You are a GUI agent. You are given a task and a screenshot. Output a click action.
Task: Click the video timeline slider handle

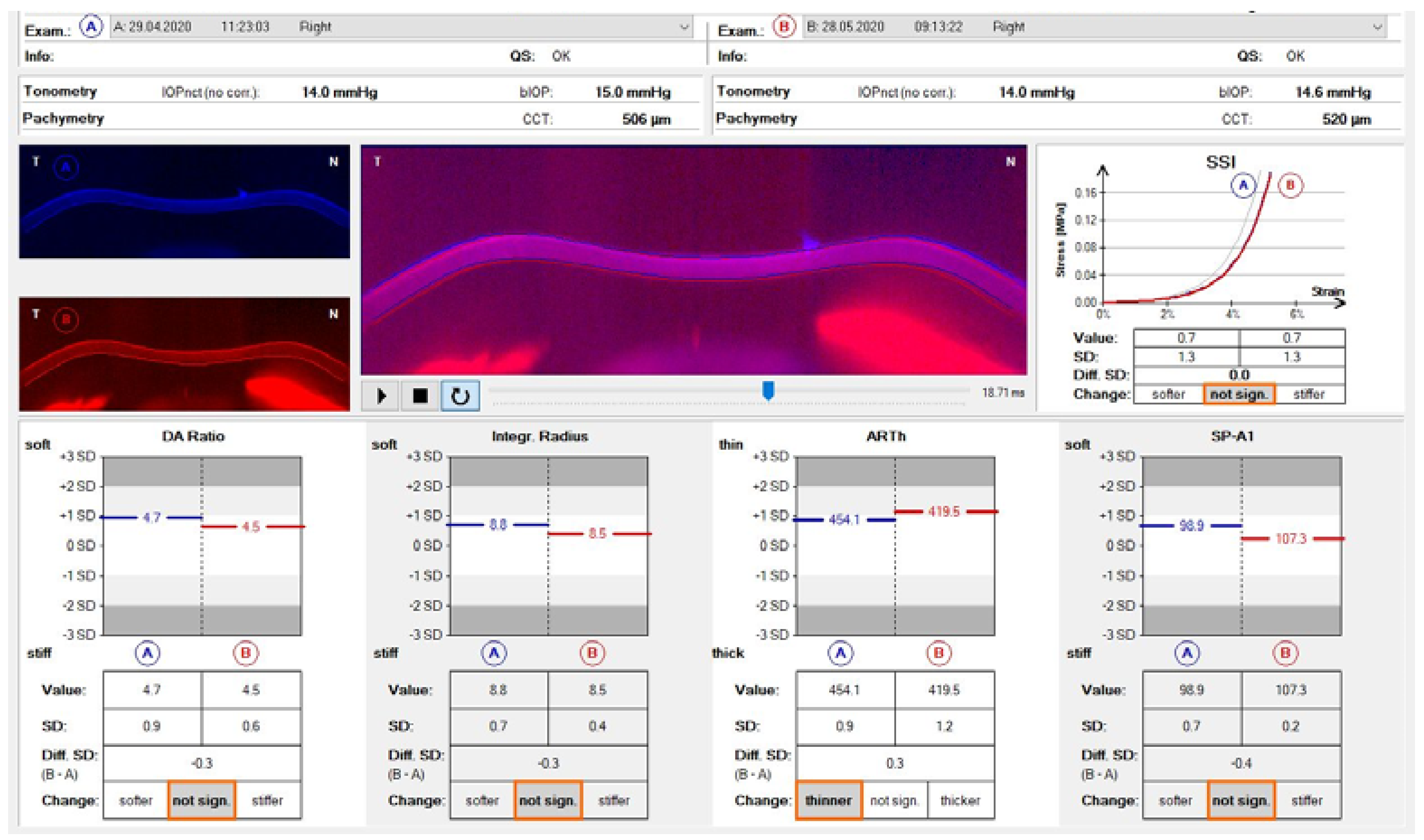(x=768, y=390)
